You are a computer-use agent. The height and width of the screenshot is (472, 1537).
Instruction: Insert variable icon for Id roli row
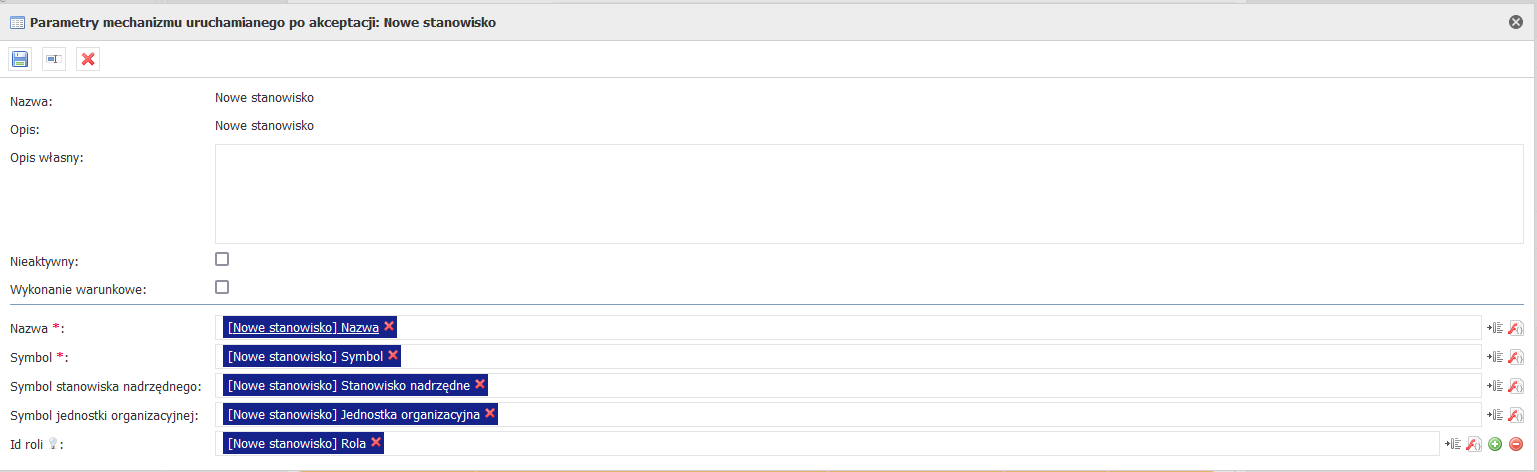click(x=1454, y=444)
